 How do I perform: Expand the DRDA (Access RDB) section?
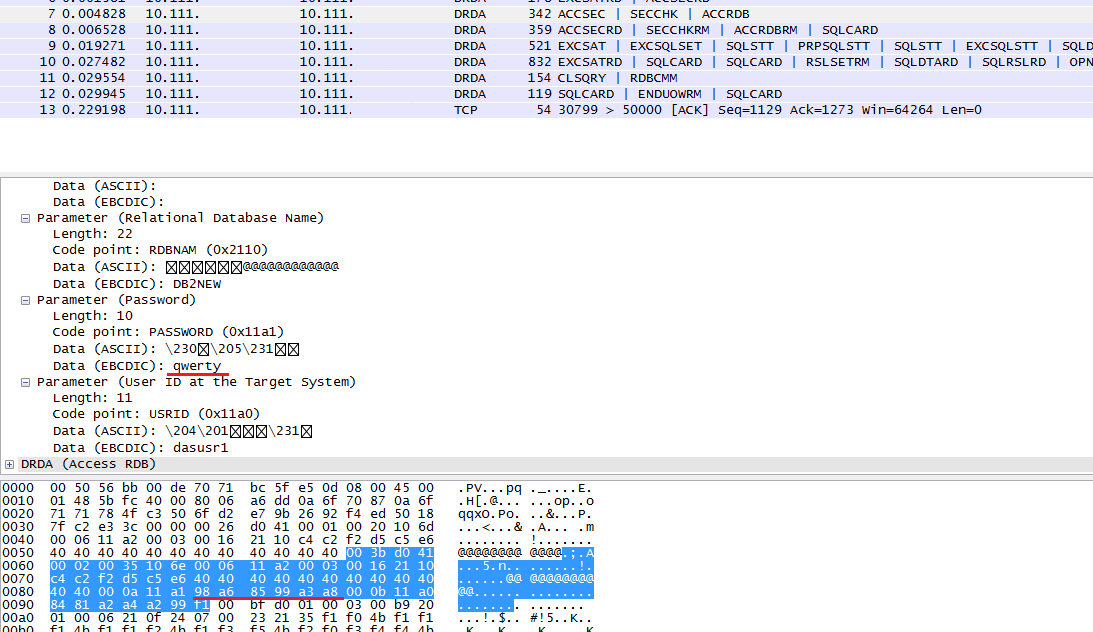tap(9, 464)
